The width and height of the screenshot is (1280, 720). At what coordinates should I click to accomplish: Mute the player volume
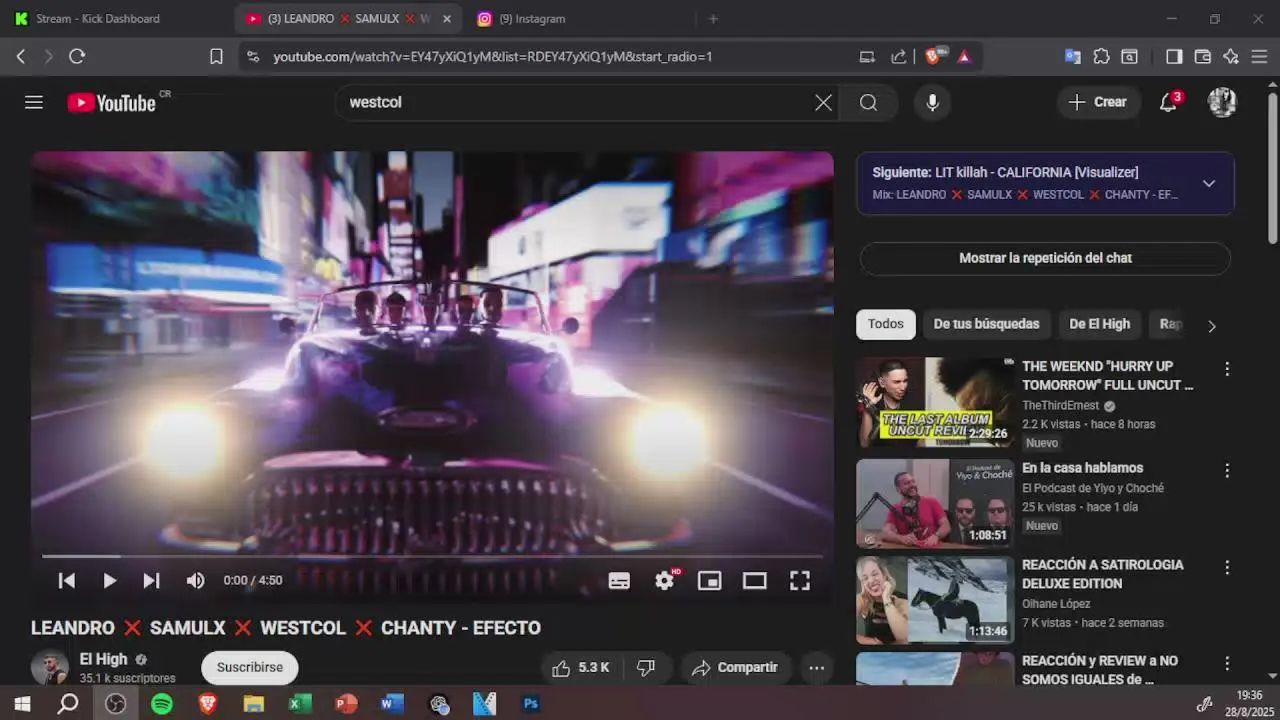195,580
